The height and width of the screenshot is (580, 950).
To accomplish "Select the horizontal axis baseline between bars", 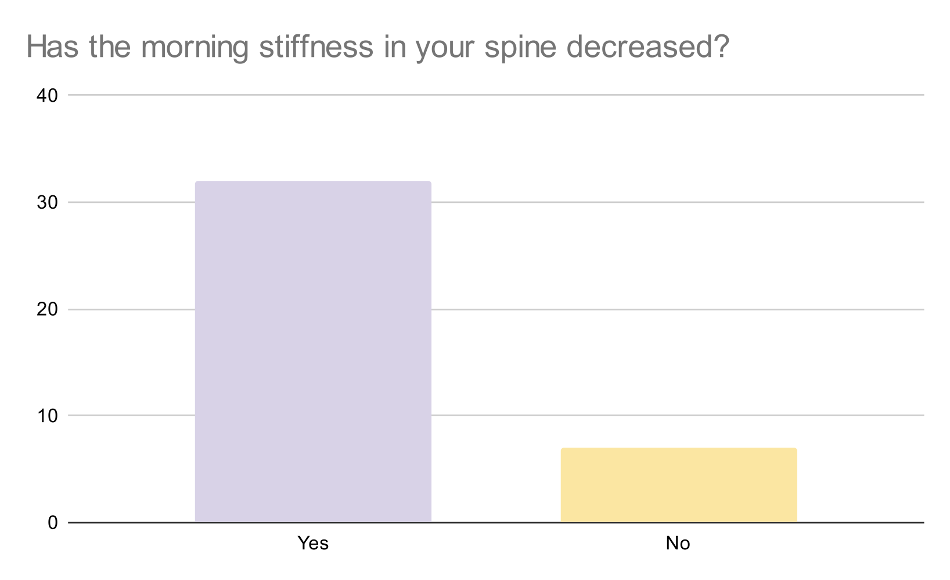I will 495,522.
